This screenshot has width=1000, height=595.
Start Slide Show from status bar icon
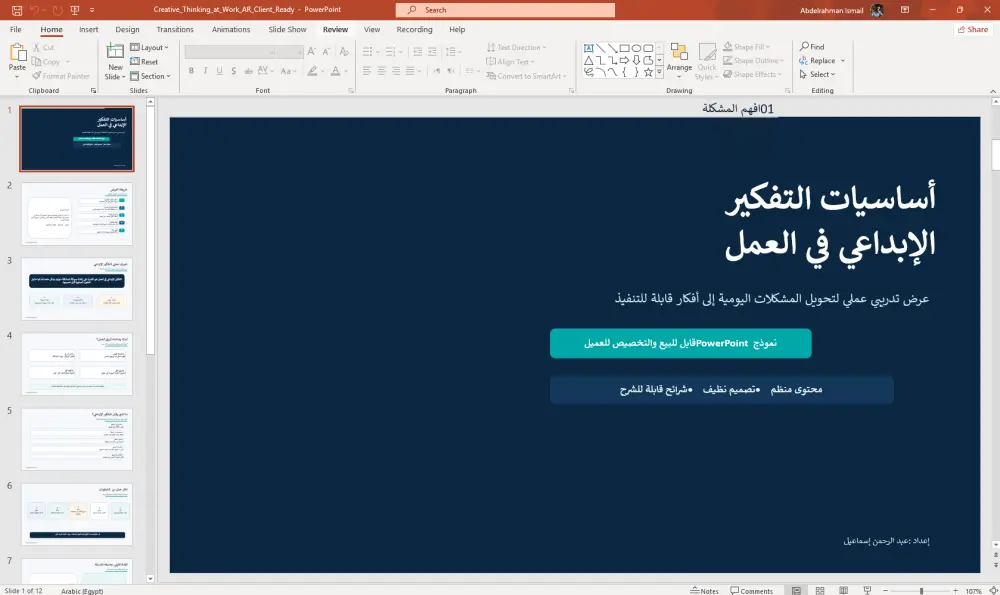click(867, 591)
